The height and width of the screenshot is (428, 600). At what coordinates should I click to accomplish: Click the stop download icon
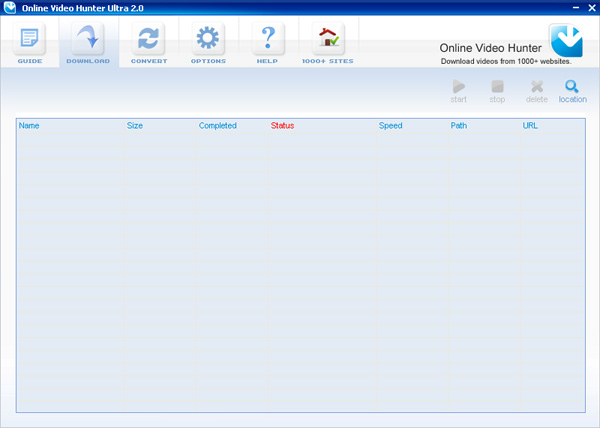point(497,86)
